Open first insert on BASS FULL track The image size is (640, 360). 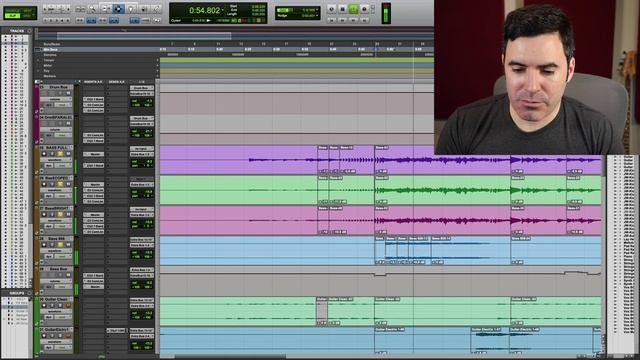click(x=93, y=154)
